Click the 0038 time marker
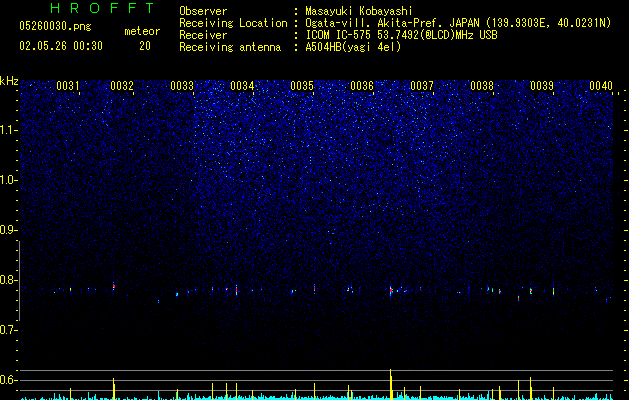This screenshot has width=629, height=400. click(482, 86)
